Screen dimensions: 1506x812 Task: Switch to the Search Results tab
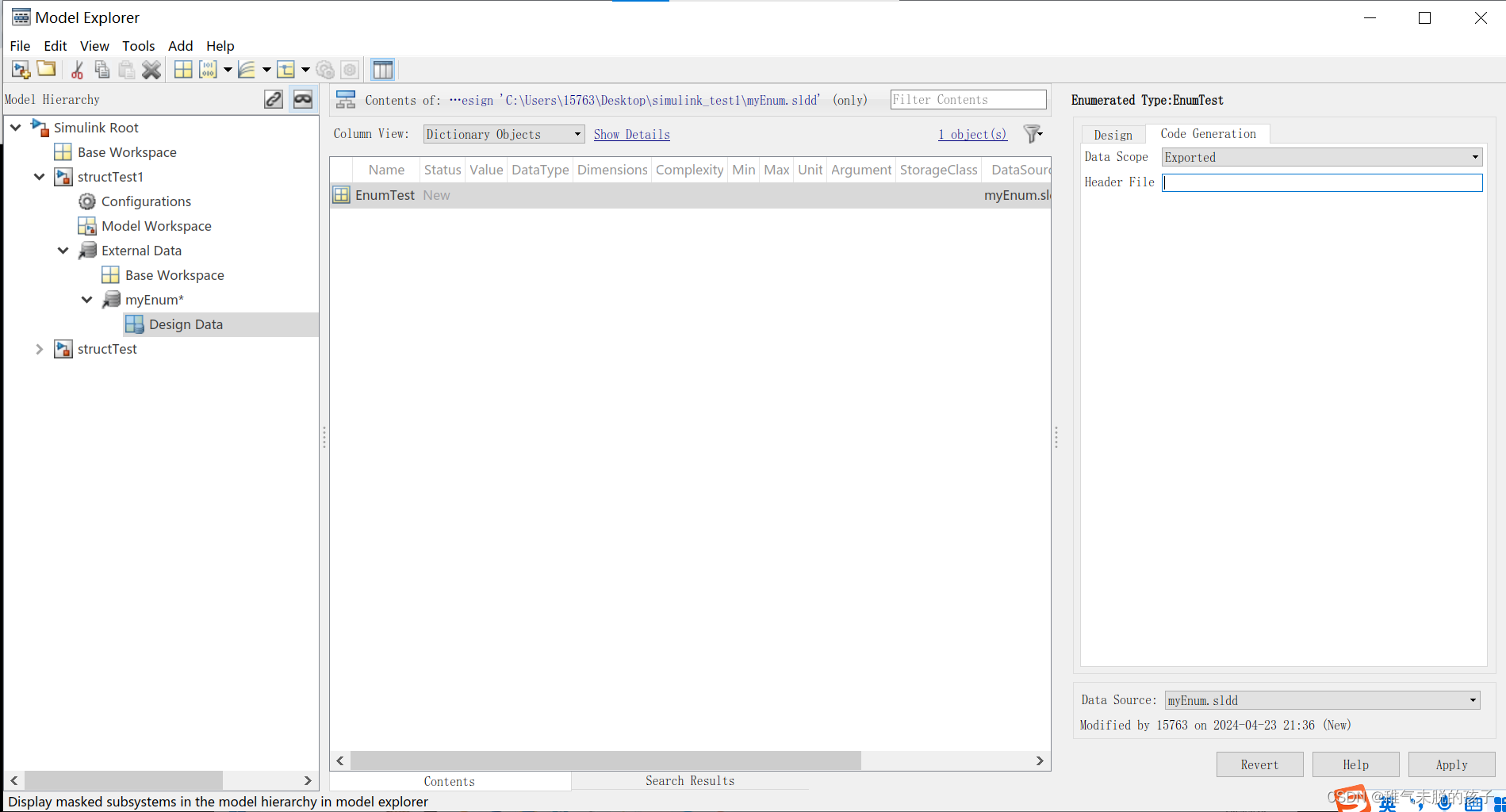690,781
